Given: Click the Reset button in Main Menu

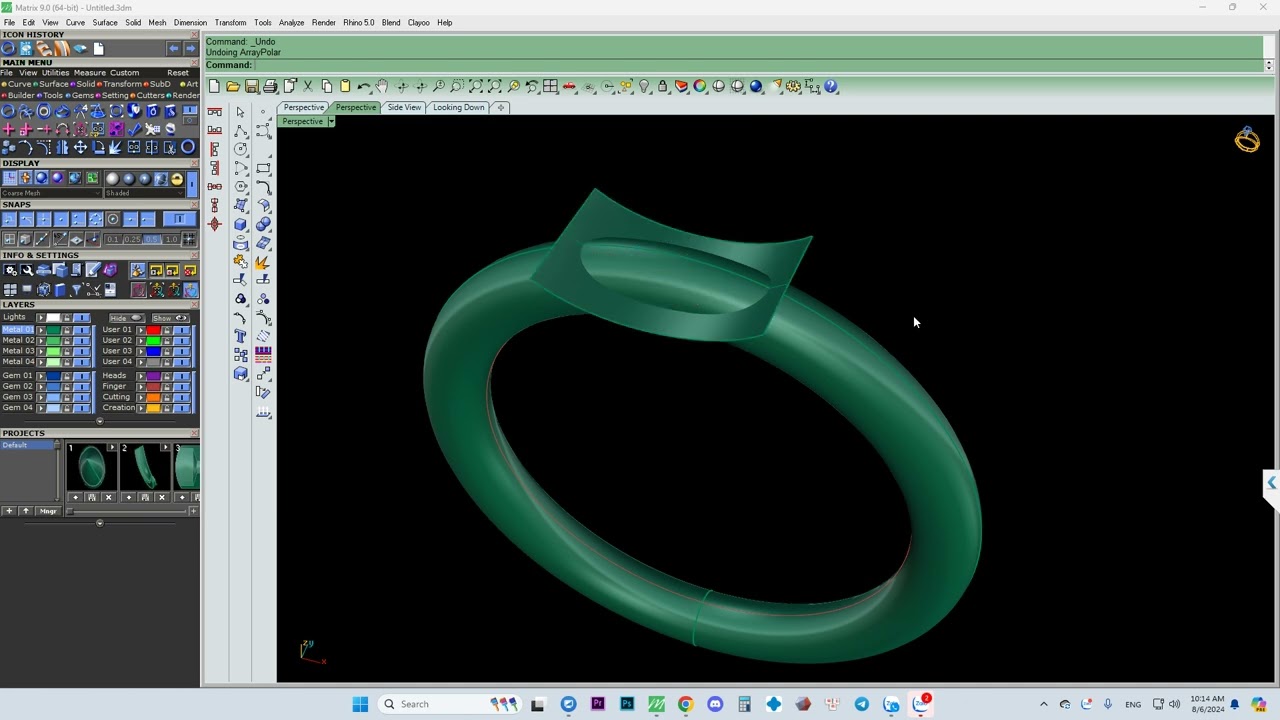Looking at the screenshot, I should [x=178, y=72].
